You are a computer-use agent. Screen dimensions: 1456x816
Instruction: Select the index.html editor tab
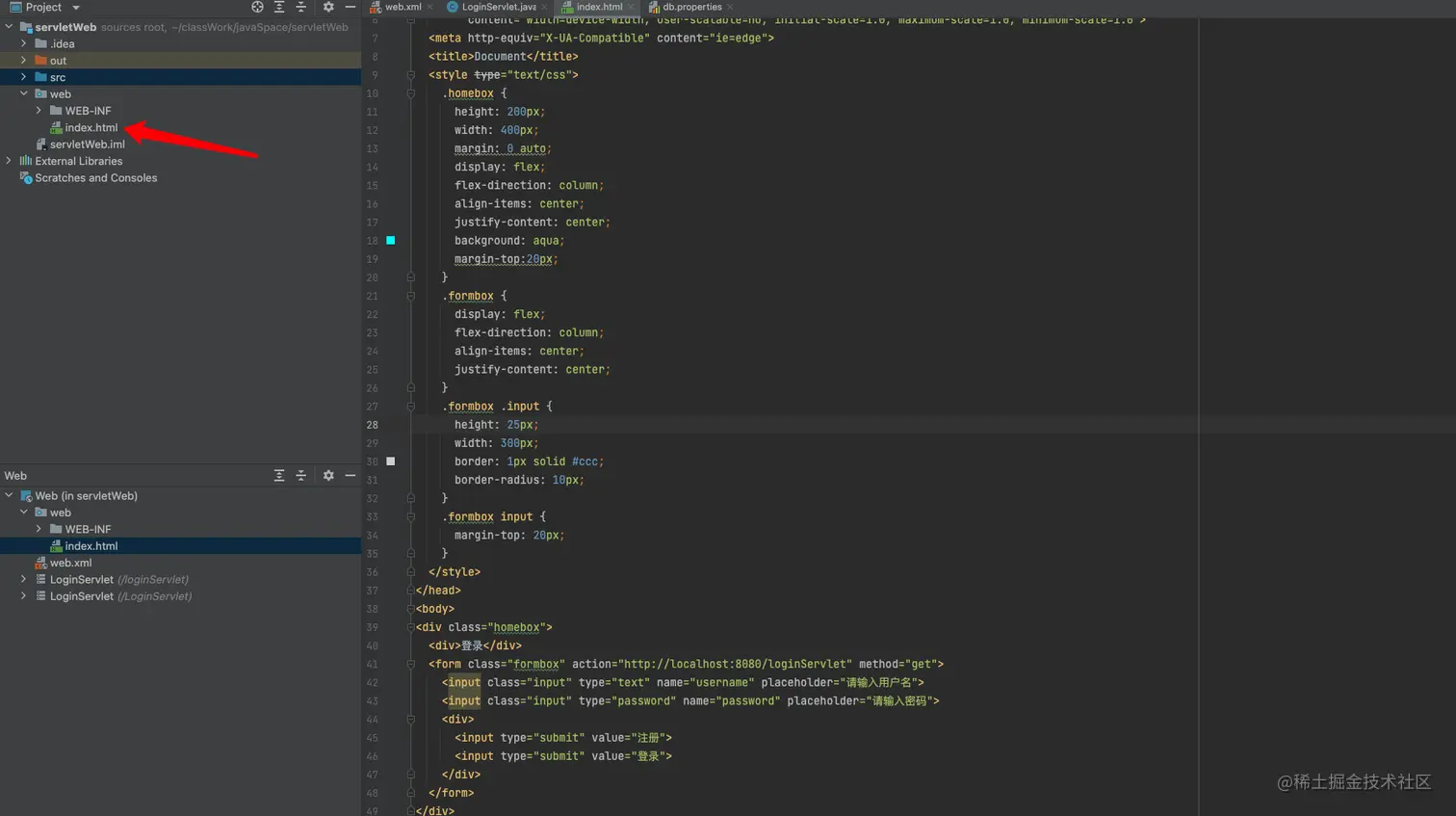[599, 7]
